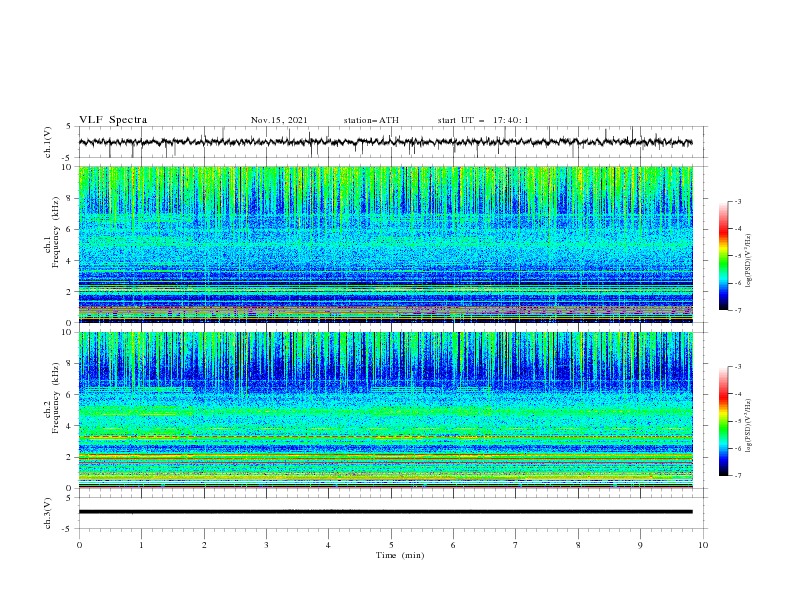Viewport: 792px width, 612px height.
Task: Click the '-3' tick on ch.1 colorbar
Action: [737, 201]
